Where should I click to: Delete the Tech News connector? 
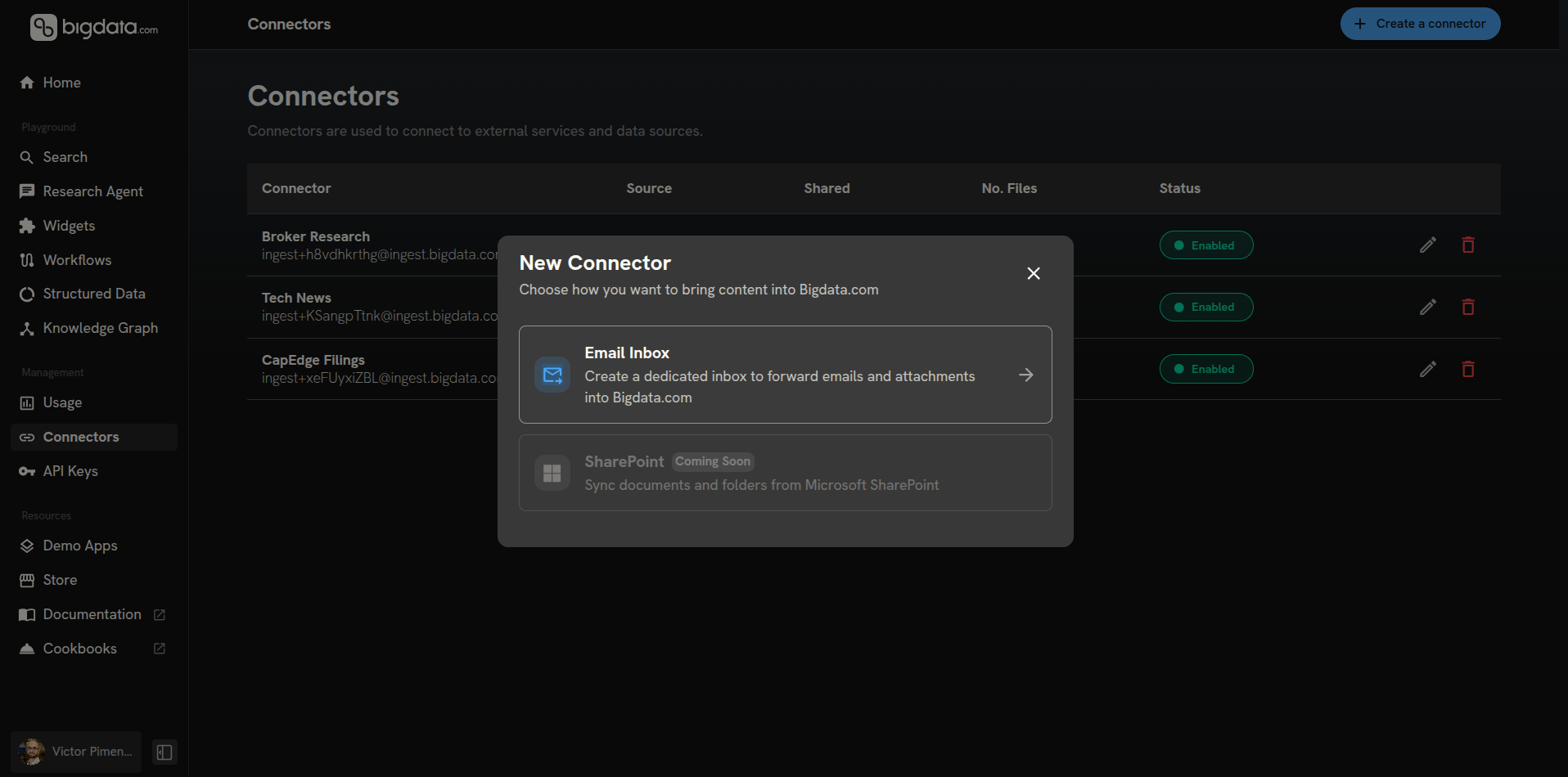click(x=1468, y=307)
